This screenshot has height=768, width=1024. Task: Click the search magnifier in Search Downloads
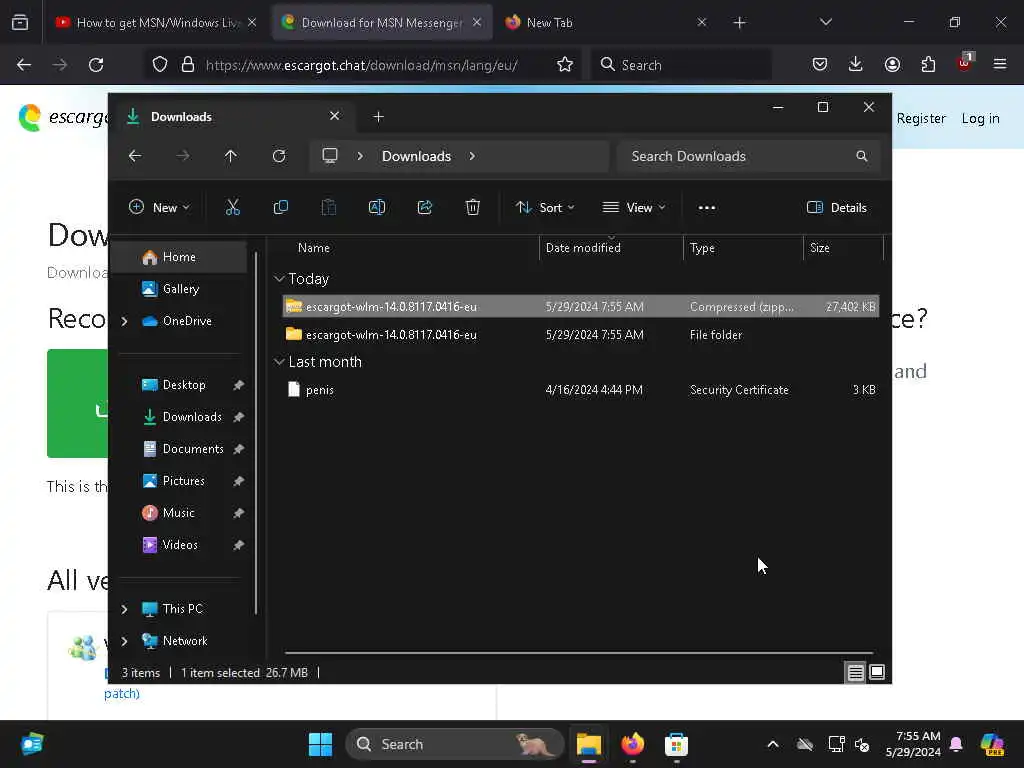[861, 156]
